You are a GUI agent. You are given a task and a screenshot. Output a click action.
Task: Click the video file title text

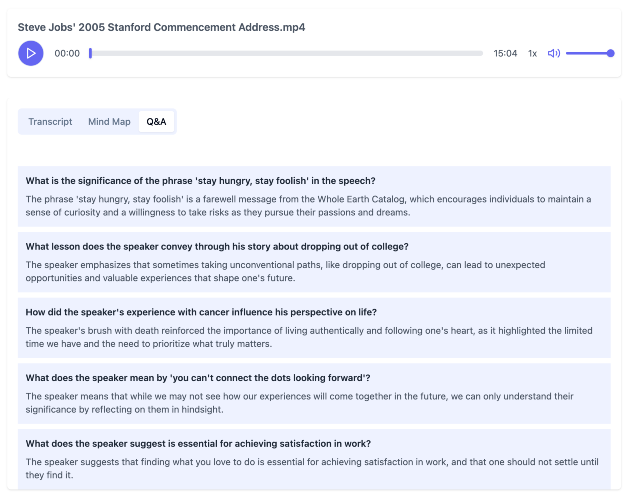pos(161,27)
